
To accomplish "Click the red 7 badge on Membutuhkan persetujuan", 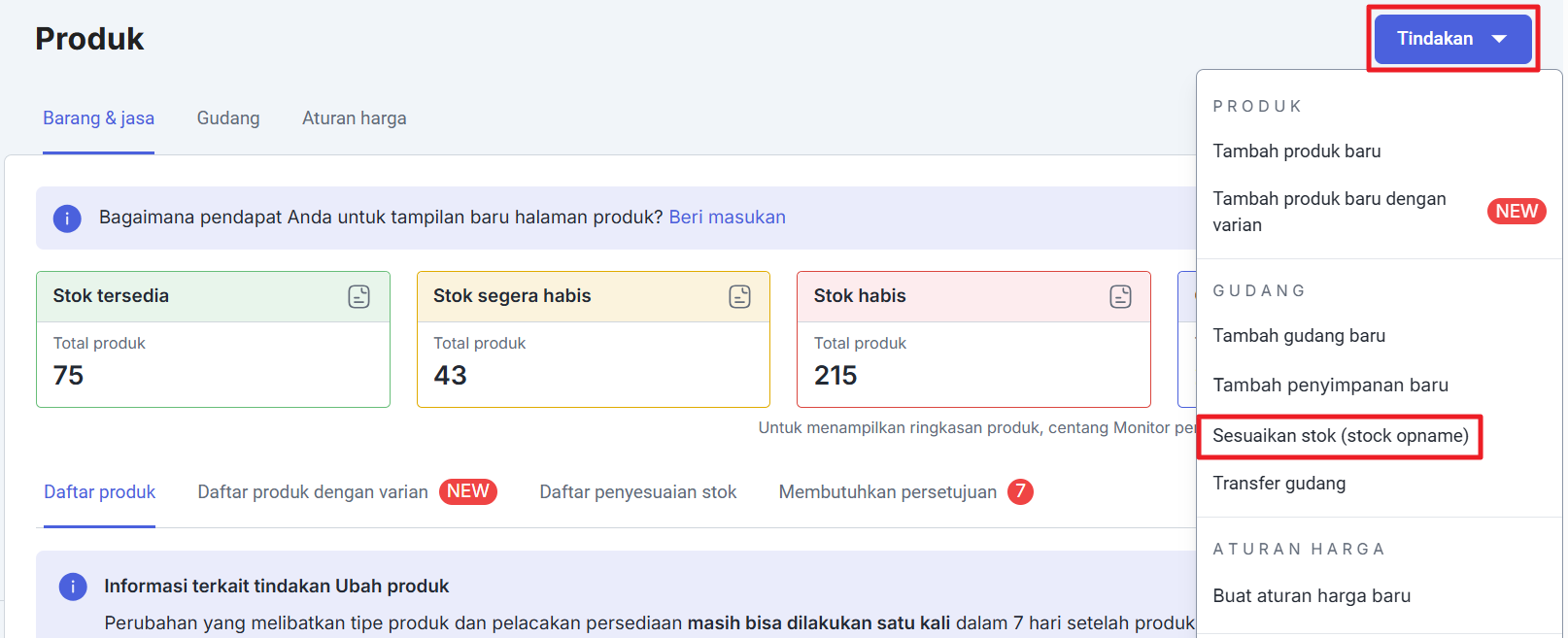I will pos(1019,492).
